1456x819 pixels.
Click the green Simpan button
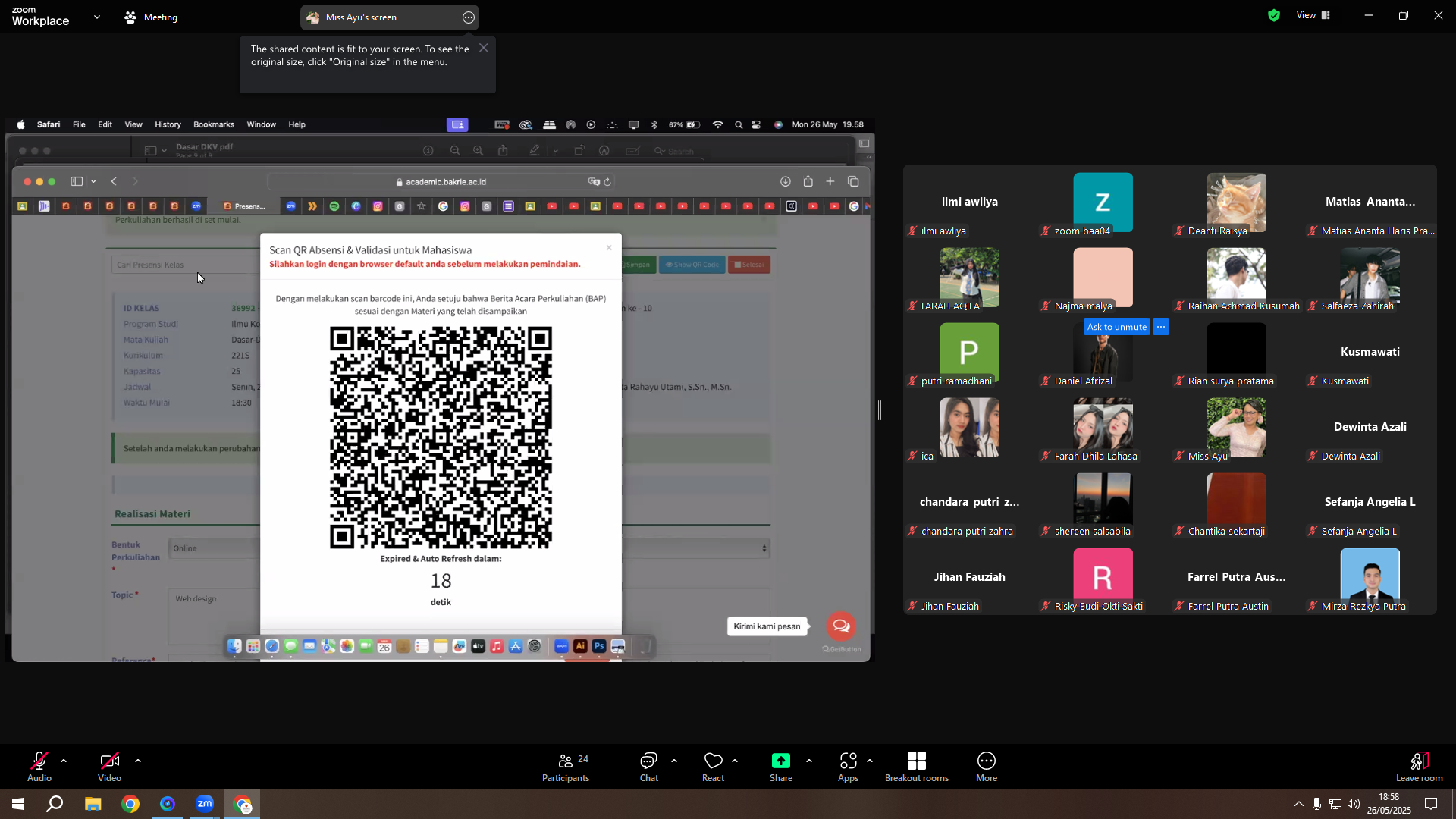[x=637, y=265]
